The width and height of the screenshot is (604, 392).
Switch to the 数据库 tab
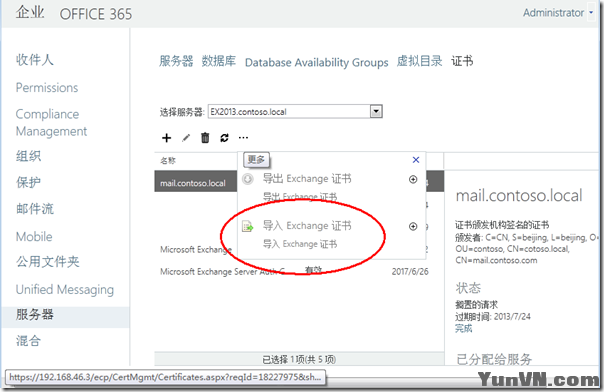[219, 61]
